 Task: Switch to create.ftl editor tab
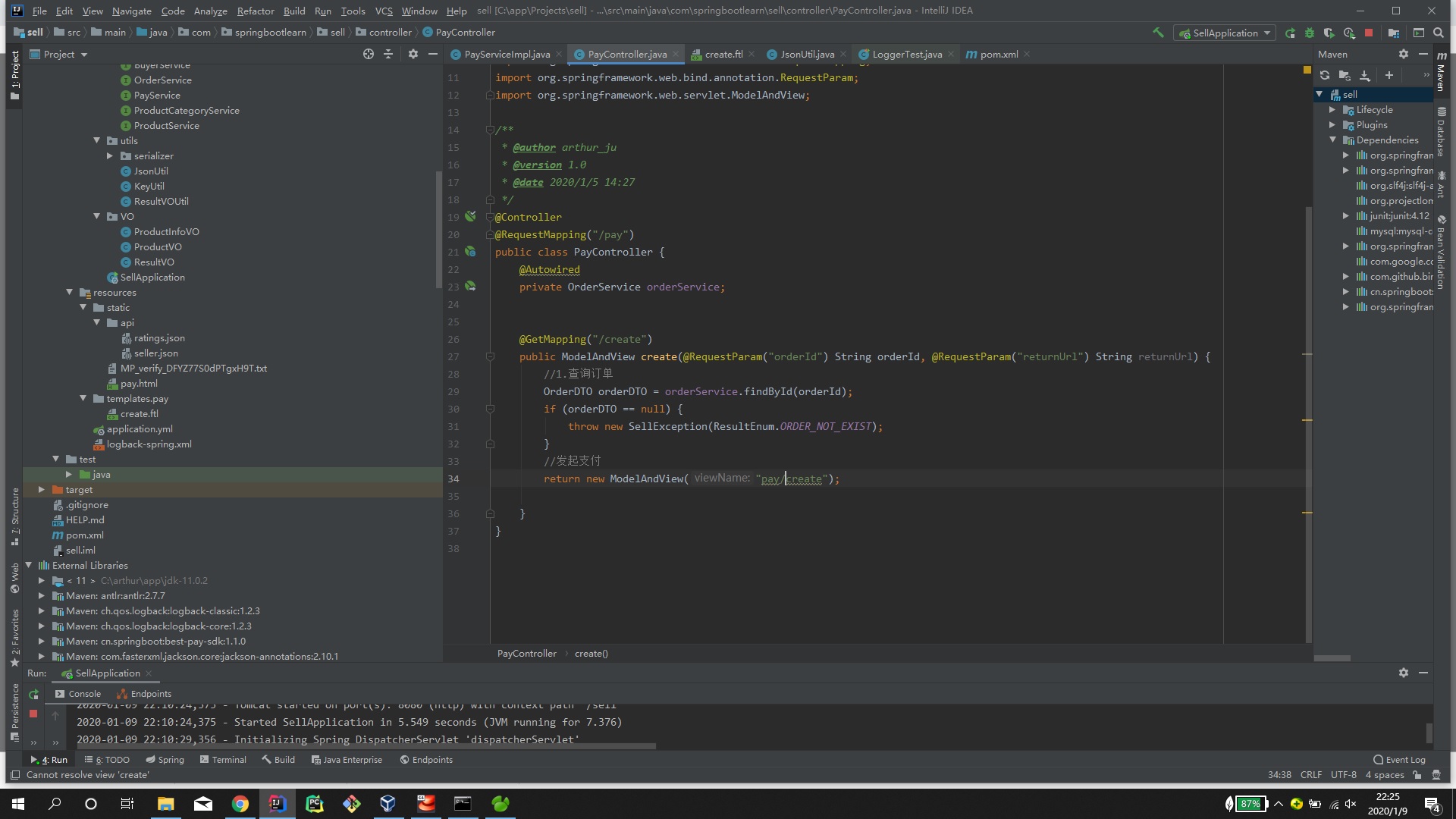[x=723, y=54]
